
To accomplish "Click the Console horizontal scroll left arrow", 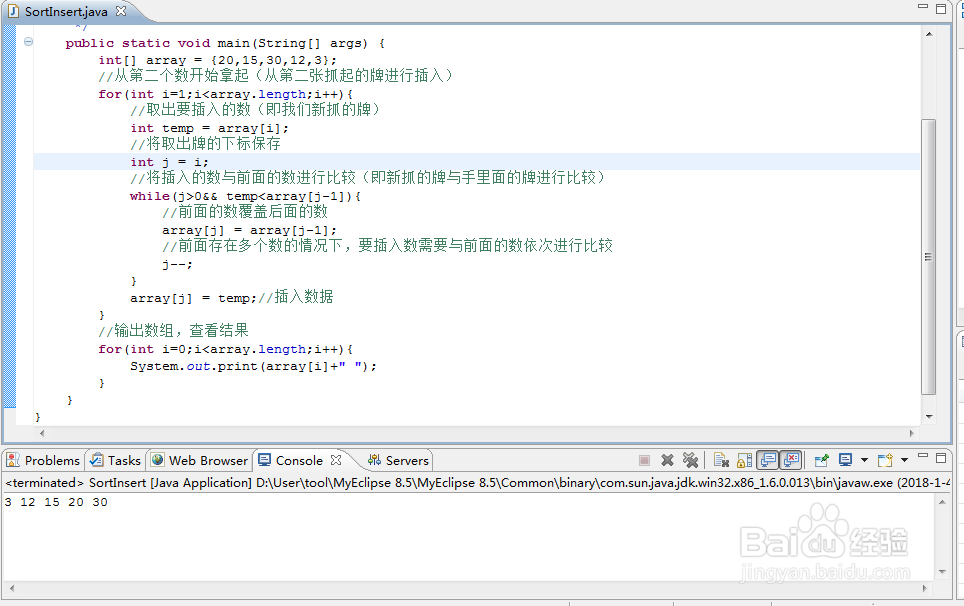I will (12, 588).
